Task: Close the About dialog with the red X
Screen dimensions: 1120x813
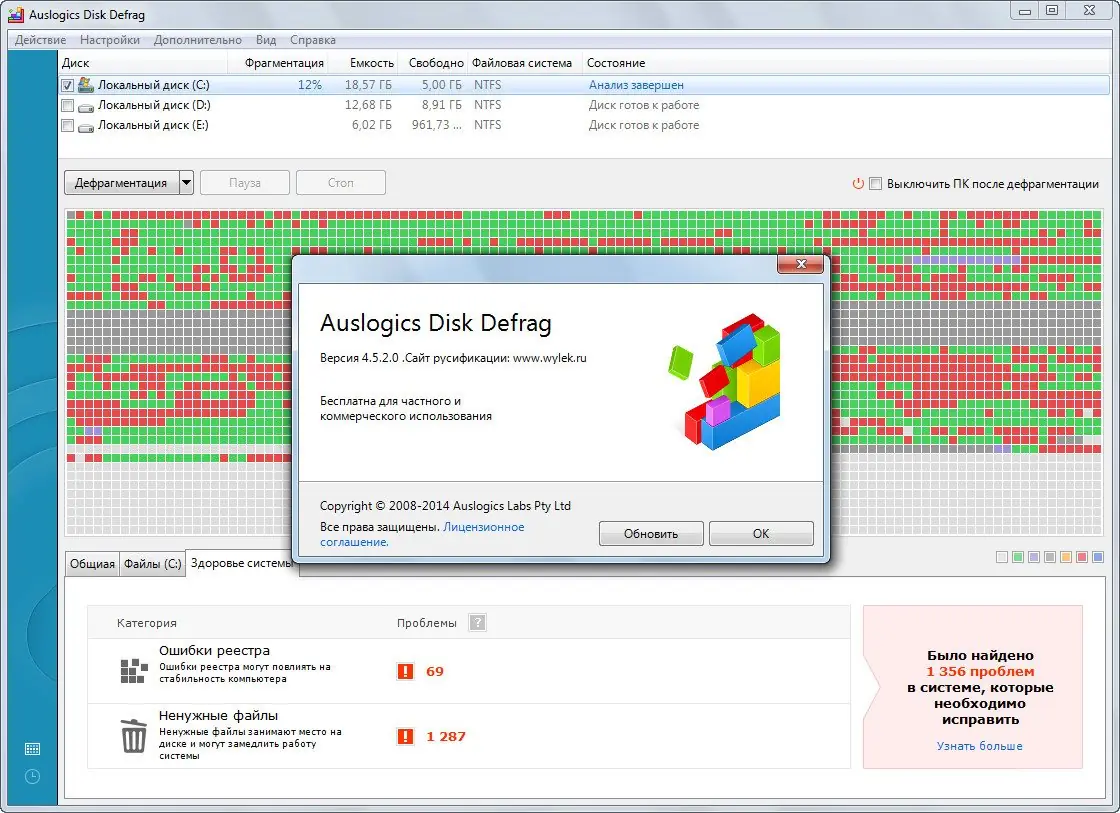Action: point(800,264)
